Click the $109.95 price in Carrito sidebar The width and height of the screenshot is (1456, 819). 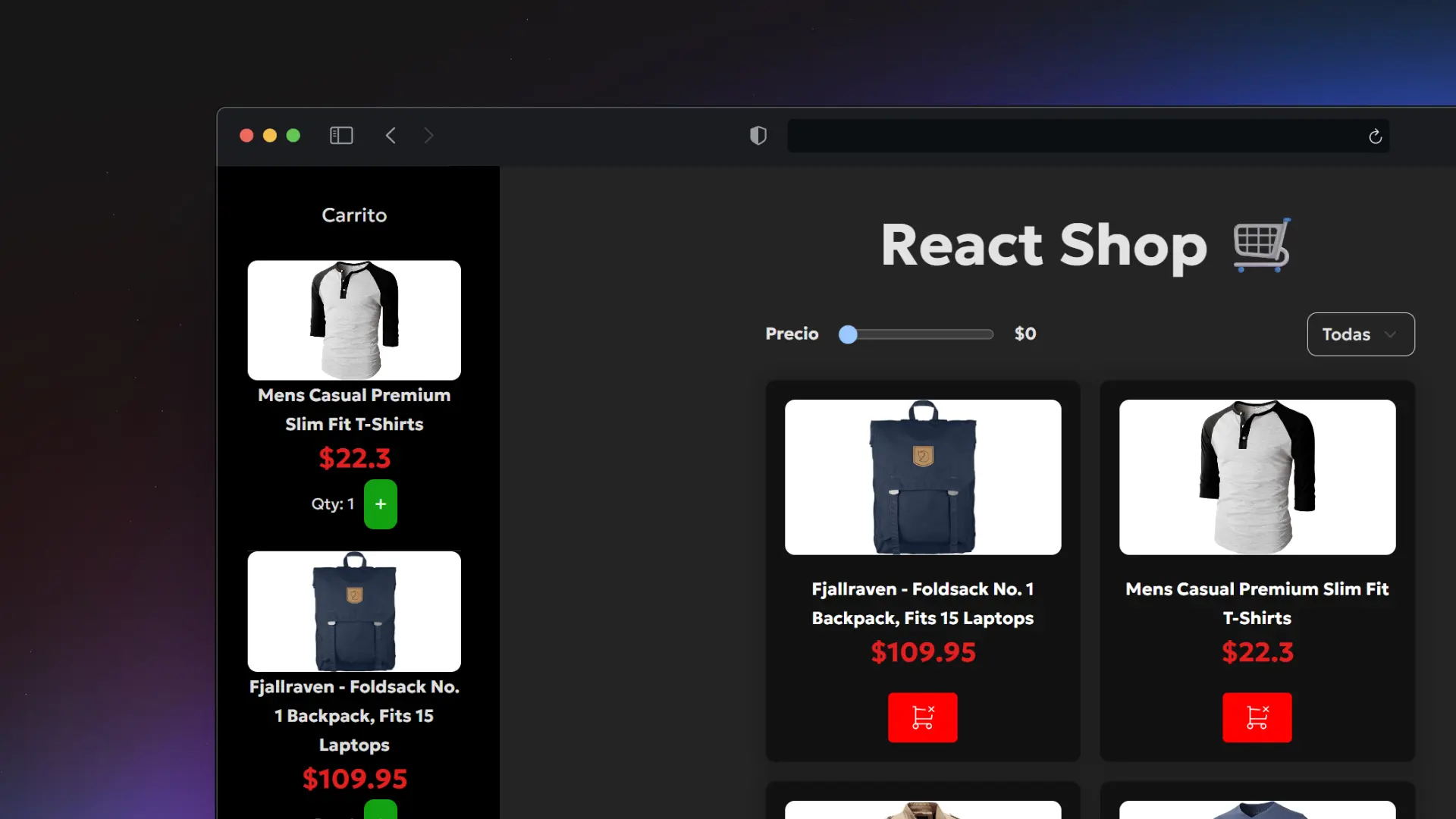click(x=354, y=779)
